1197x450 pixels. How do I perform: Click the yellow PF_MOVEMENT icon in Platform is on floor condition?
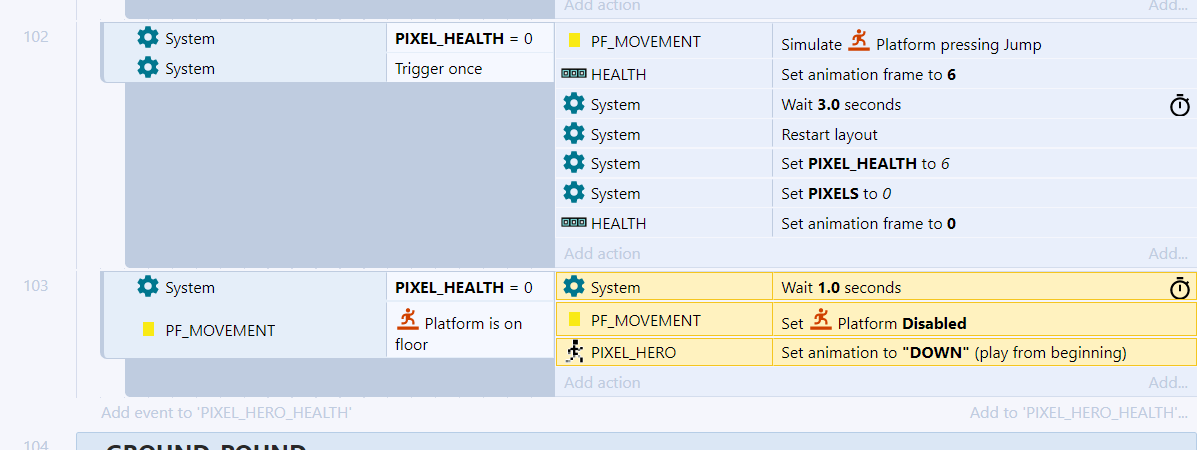tap(149, 330)
